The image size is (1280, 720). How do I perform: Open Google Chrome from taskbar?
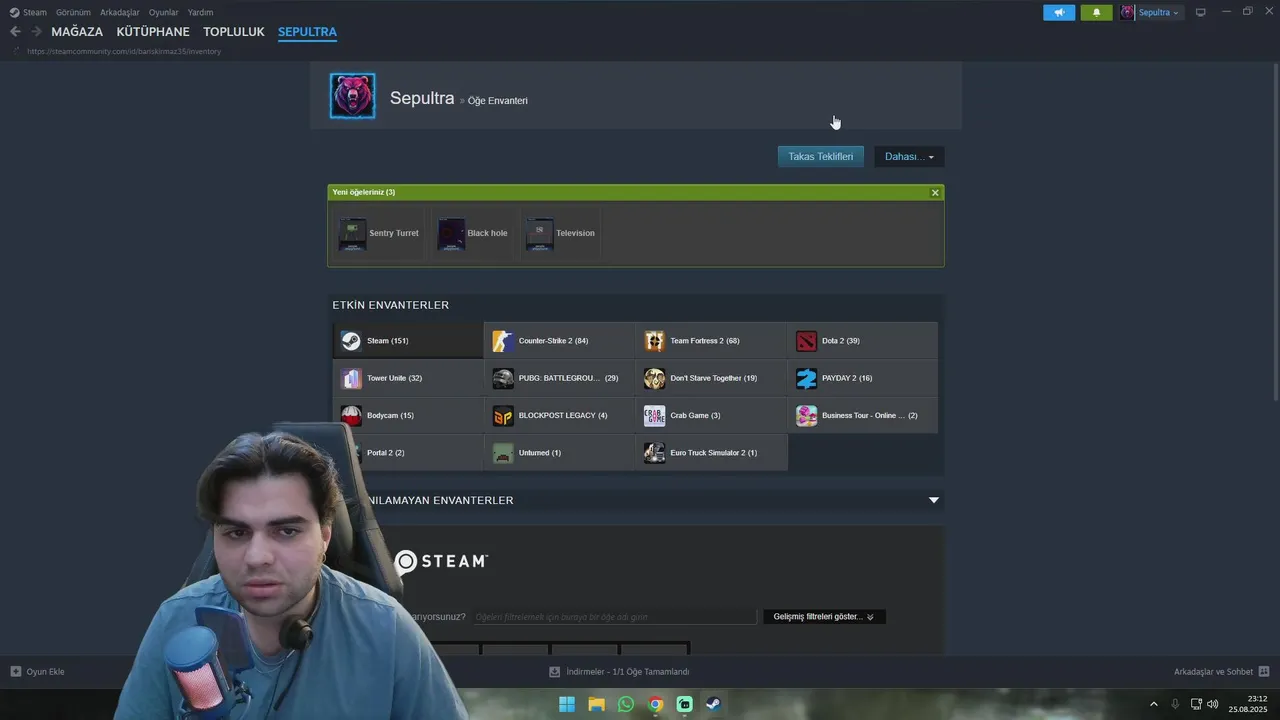tap(655, 704)
